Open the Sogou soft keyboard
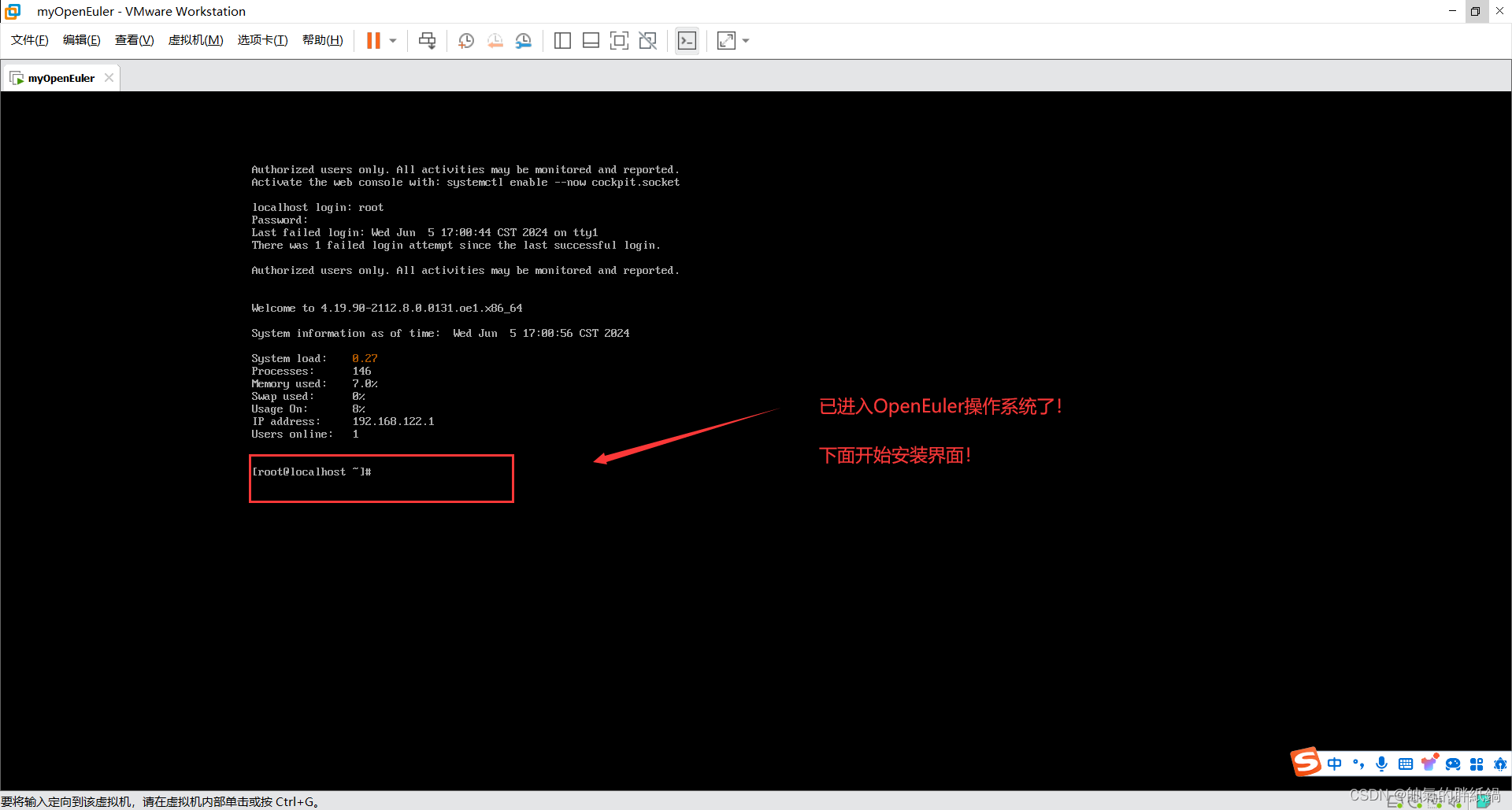This screenshot has height=810, width=1512. (1406, 764)
